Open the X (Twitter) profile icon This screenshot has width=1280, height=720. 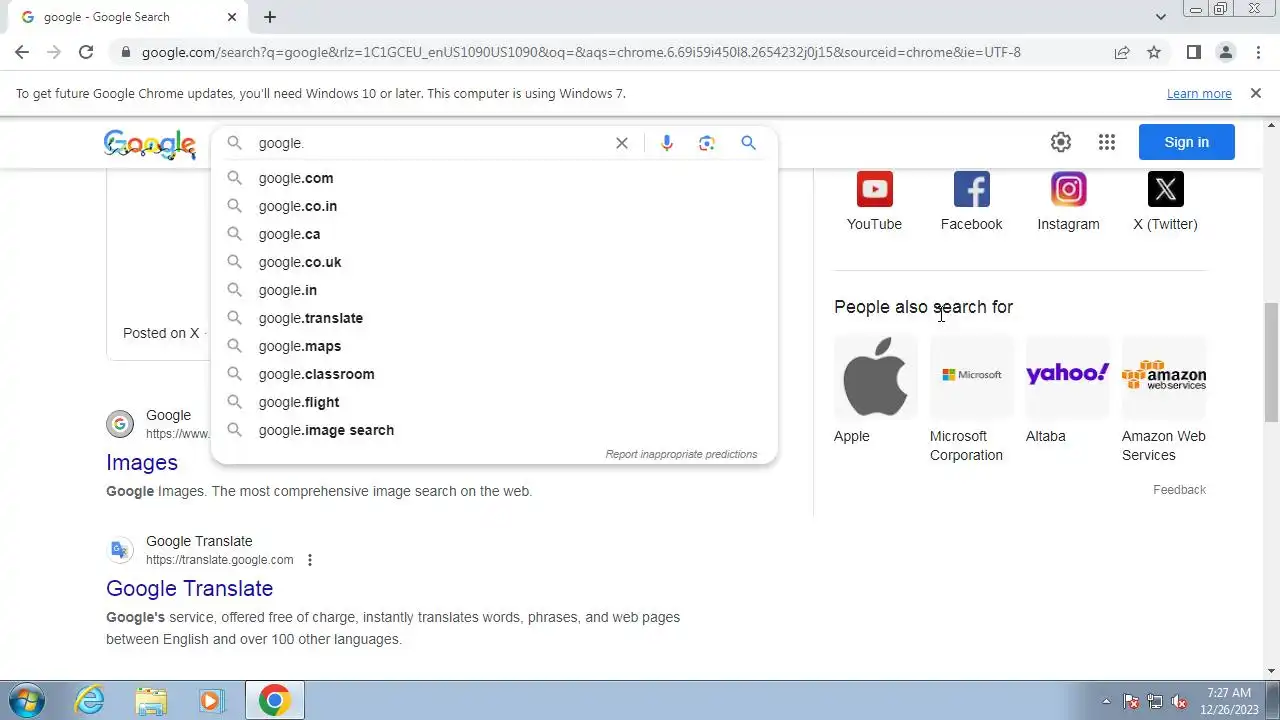pos(1165,189)
